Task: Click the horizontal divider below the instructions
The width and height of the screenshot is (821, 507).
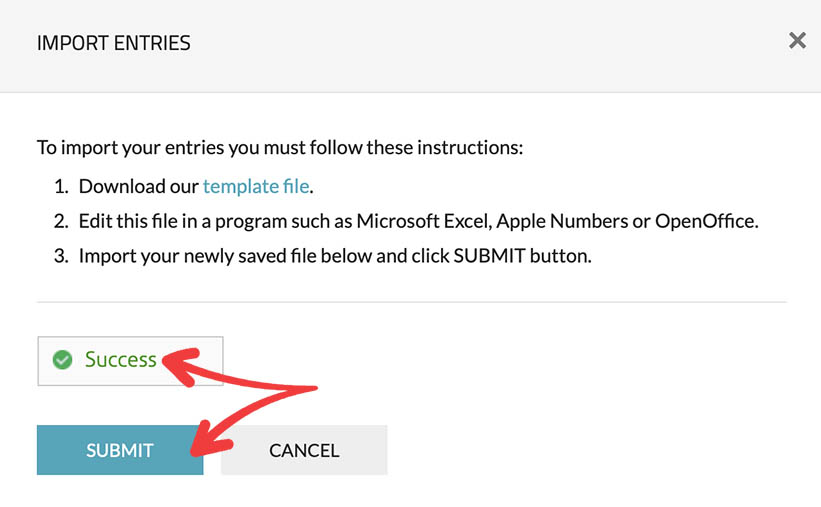Action: pyautogui.click(x=411, y=302)
